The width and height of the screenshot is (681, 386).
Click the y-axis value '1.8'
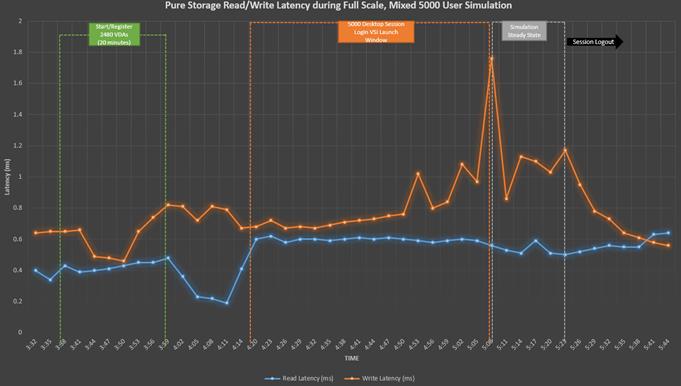point(18,52)
